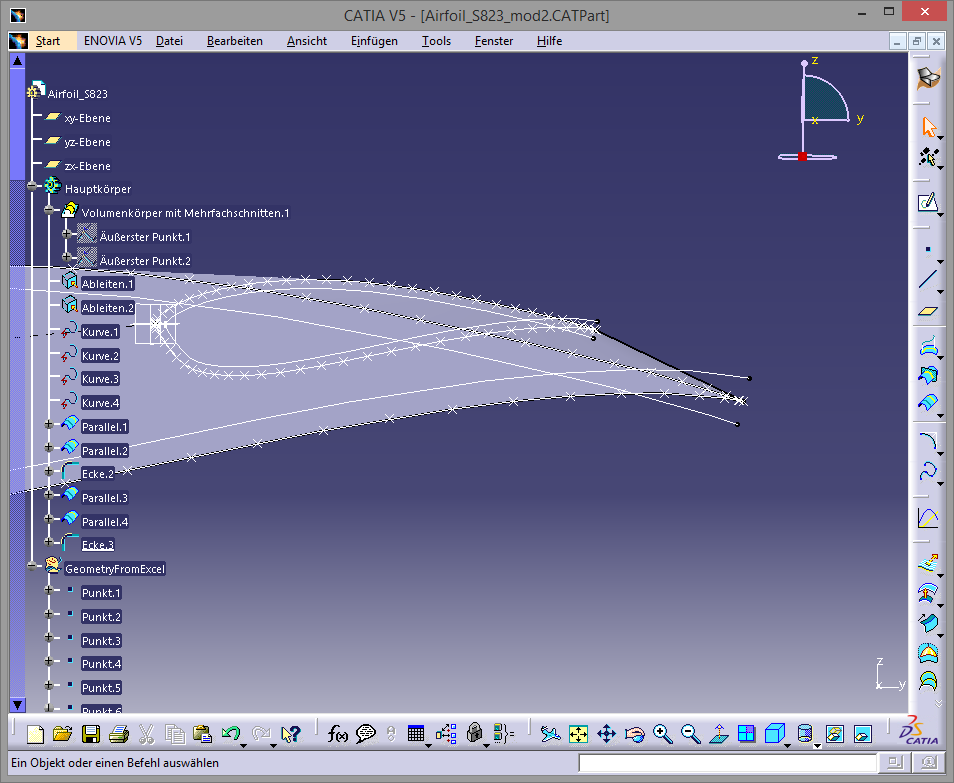Select the orange Select arrow tool
Image resolution: width=954 pixels, height=783 pixels.
(x=928, y=127)
